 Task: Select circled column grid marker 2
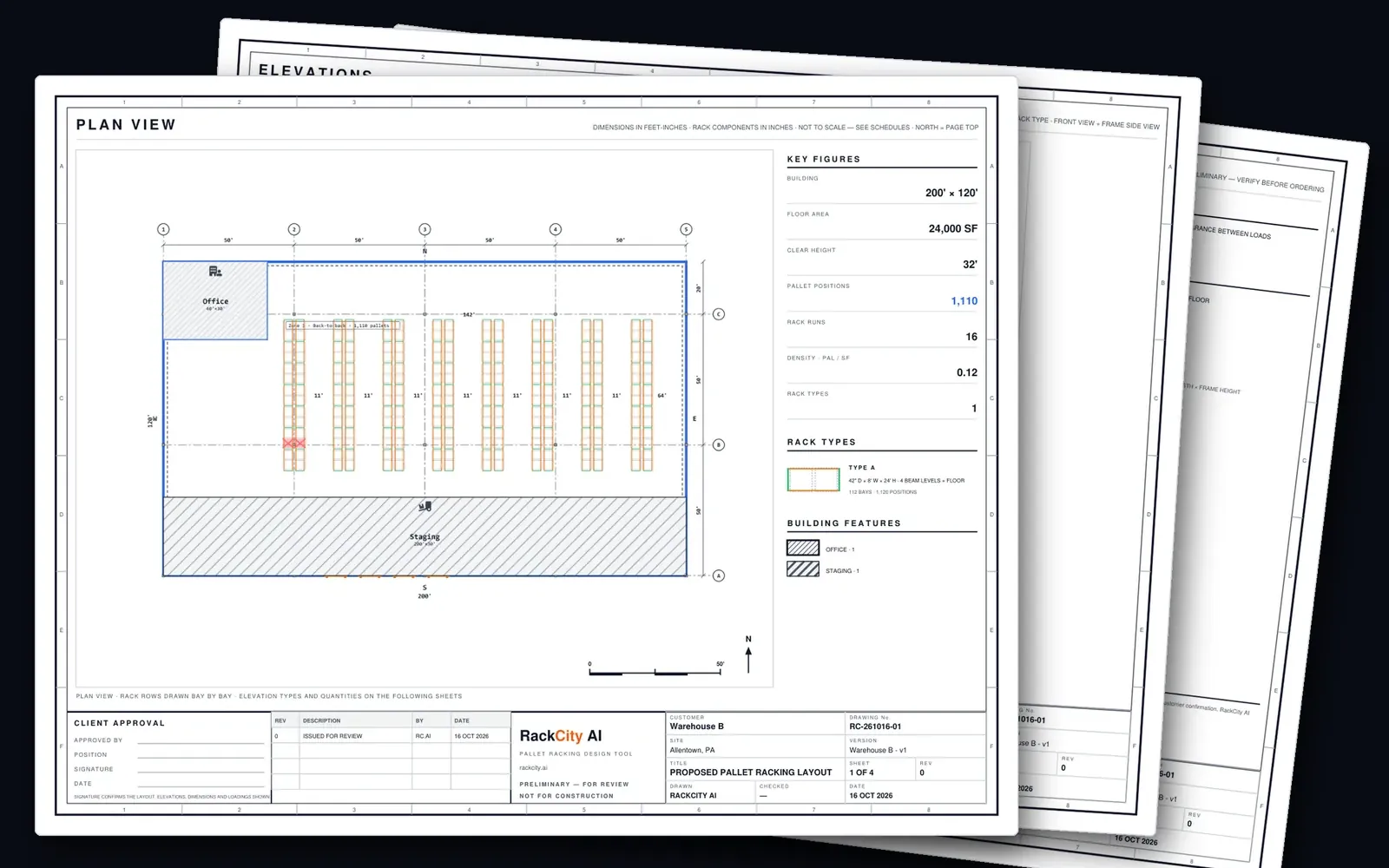(x=294, y=229)
